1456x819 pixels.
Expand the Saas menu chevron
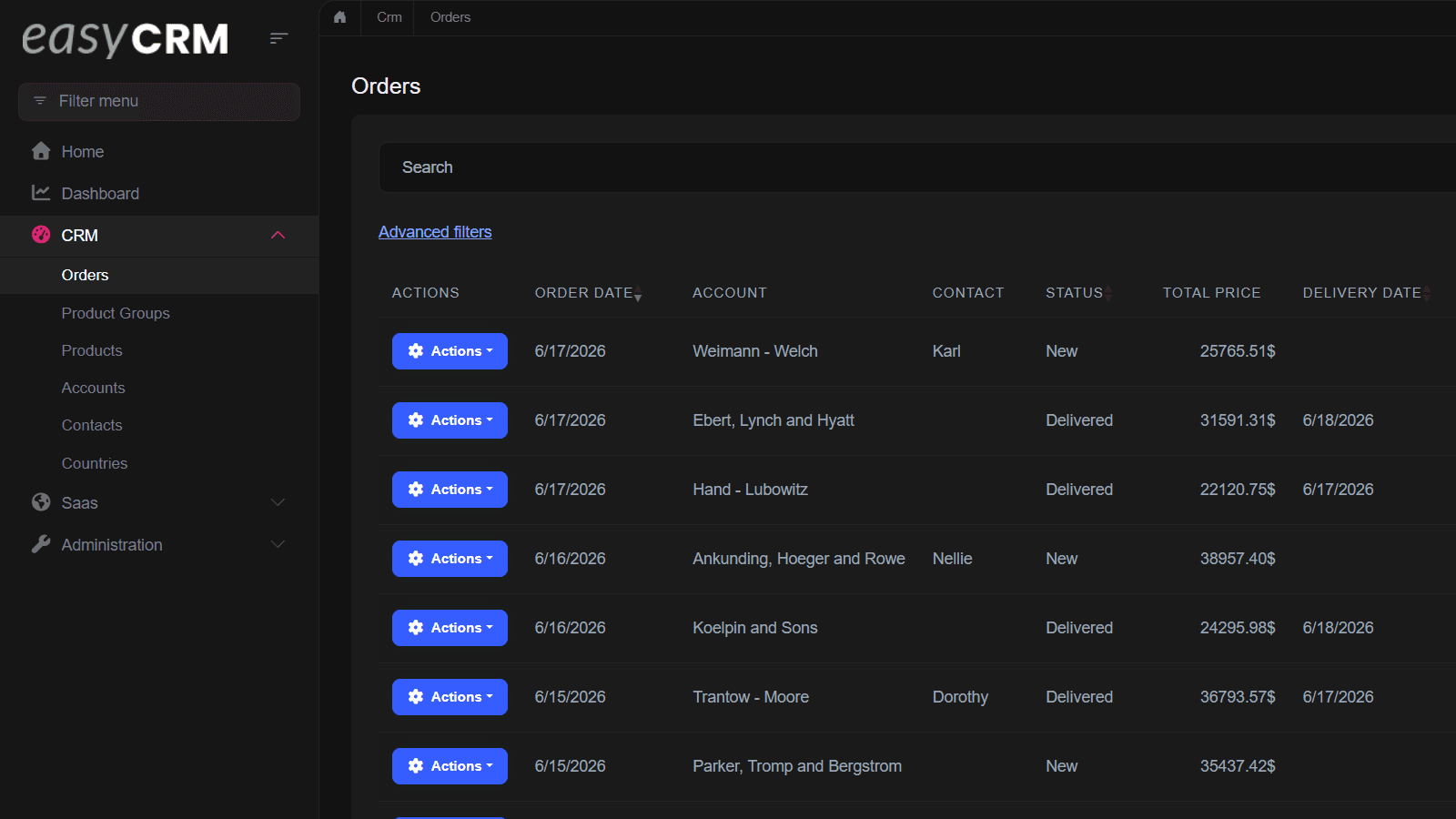click(278, 502)
